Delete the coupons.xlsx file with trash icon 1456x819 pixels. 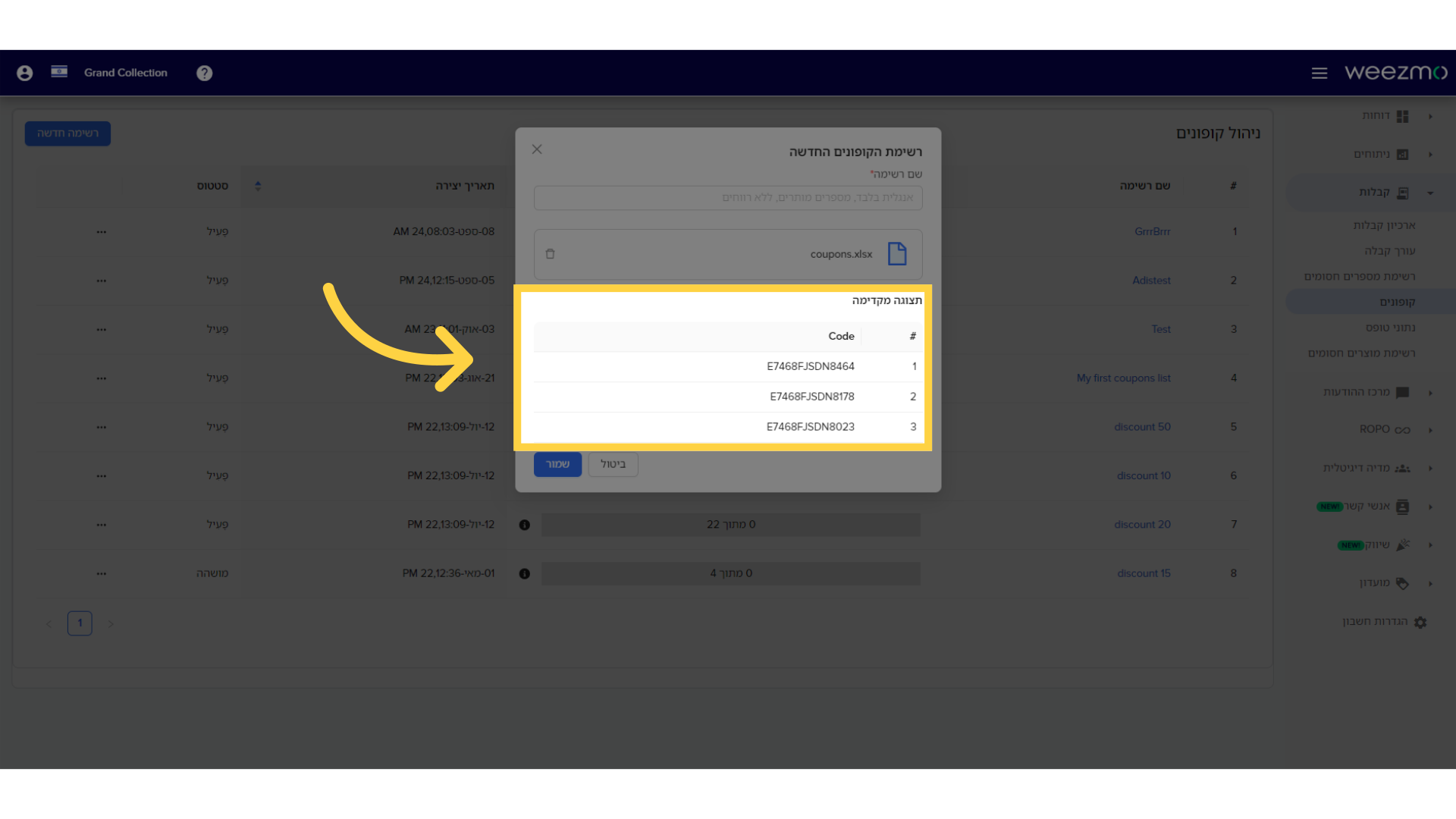click(x=551, y=254)
